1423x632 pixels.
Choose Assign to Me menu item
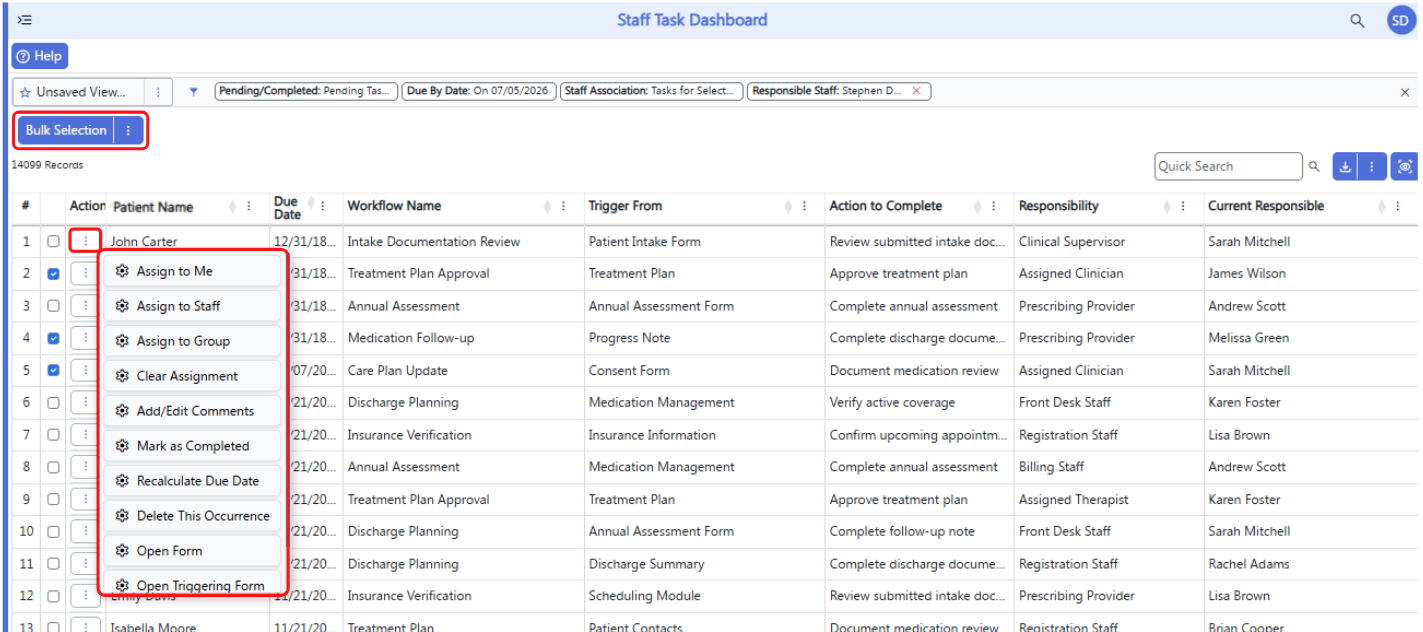point(193,271)
